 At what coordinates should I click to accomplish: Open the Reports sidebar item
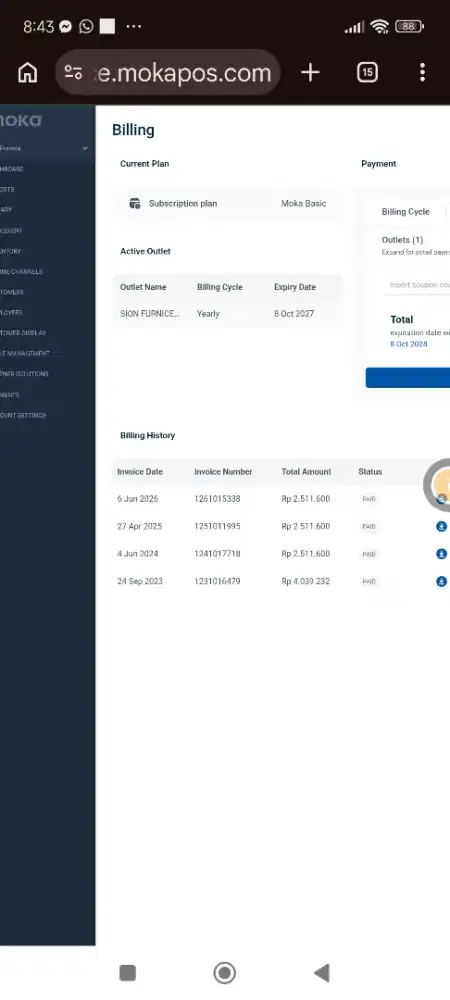7,189
